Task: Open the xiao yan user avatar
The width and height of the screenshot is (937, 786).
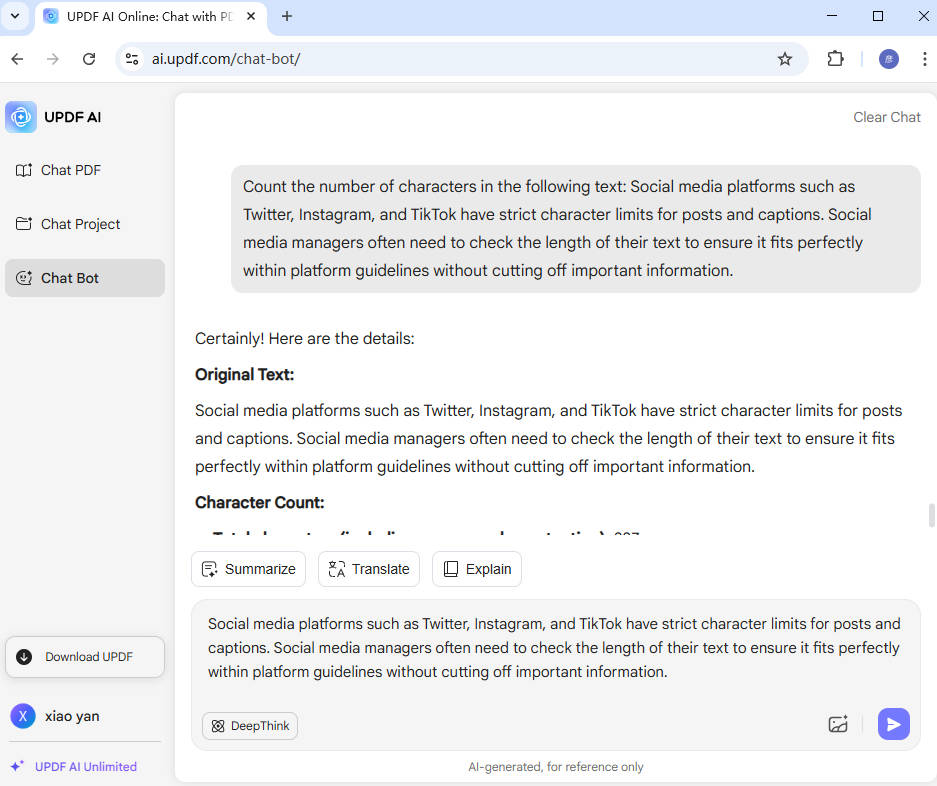Action: coord(23,716)
